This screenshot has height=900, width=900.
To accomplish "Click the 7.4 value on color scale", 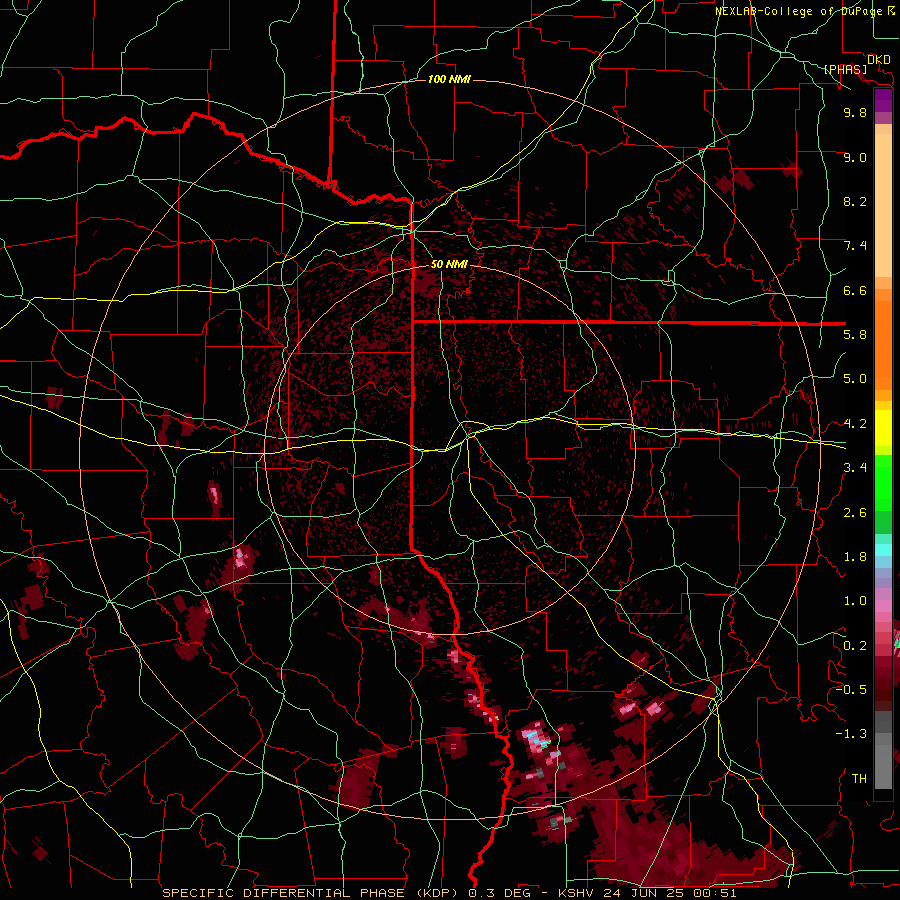I will pyautogui.click(x=855, y=246).
